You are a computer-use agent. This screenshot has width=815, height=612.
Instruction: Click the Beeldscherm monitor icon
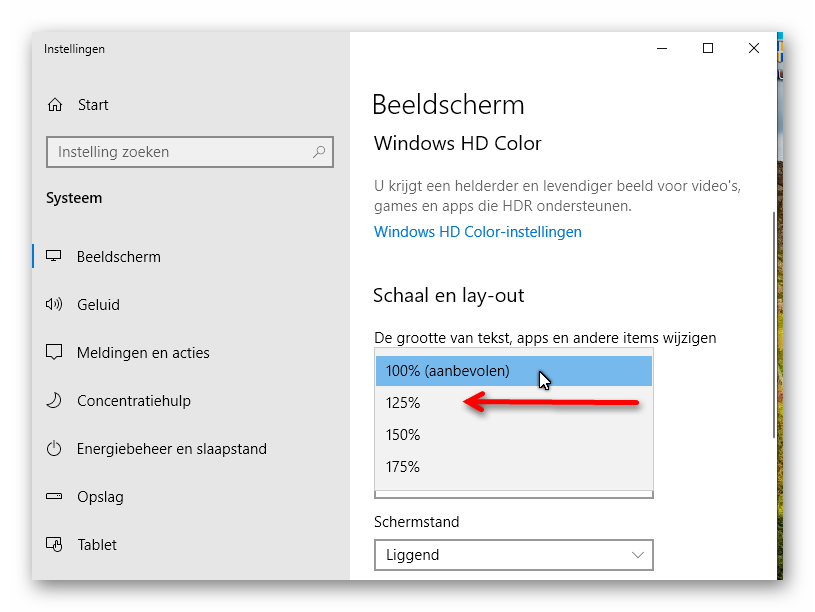(x=54, y=256)
